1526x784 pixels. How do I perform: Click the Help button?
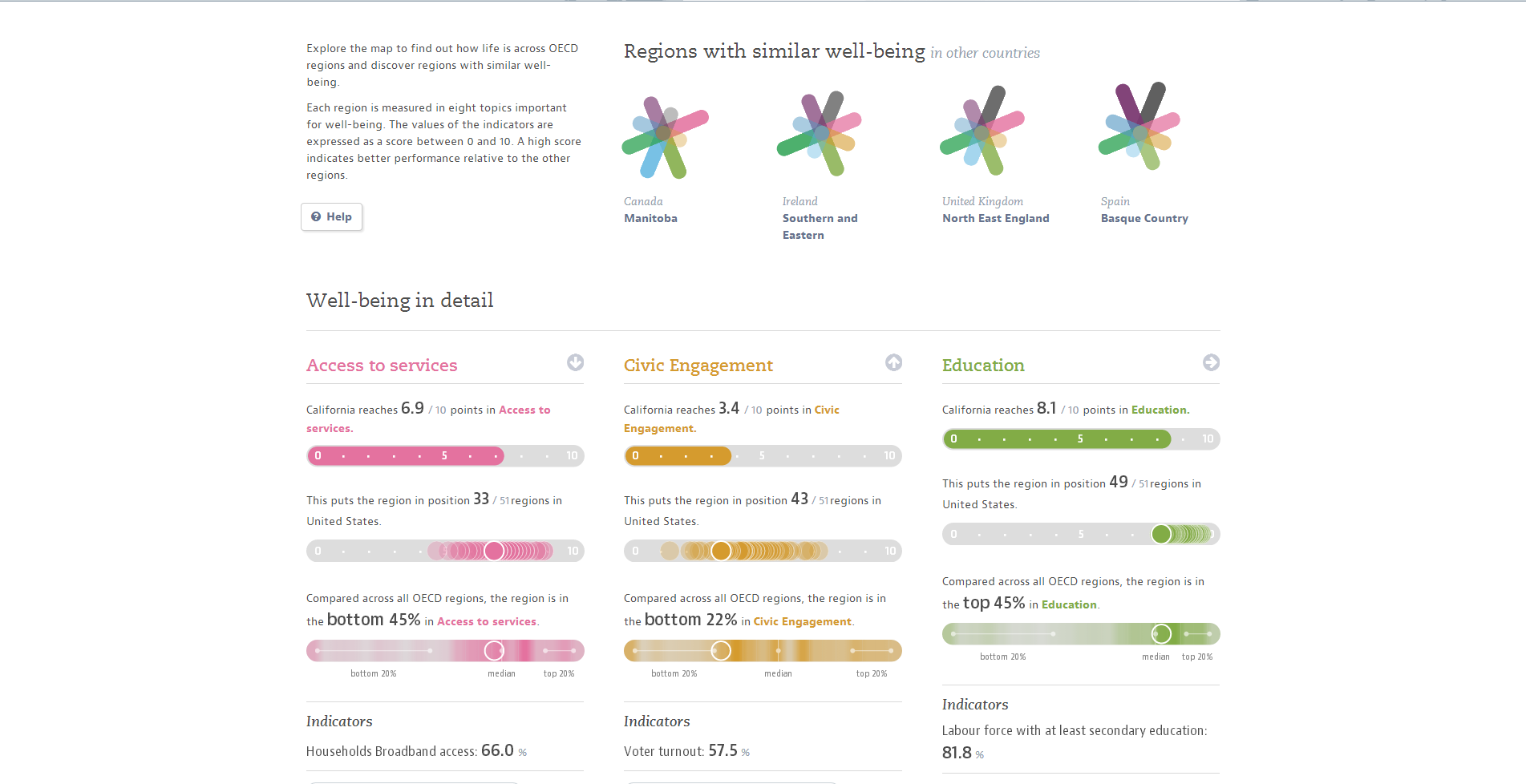tap(331, 216)
